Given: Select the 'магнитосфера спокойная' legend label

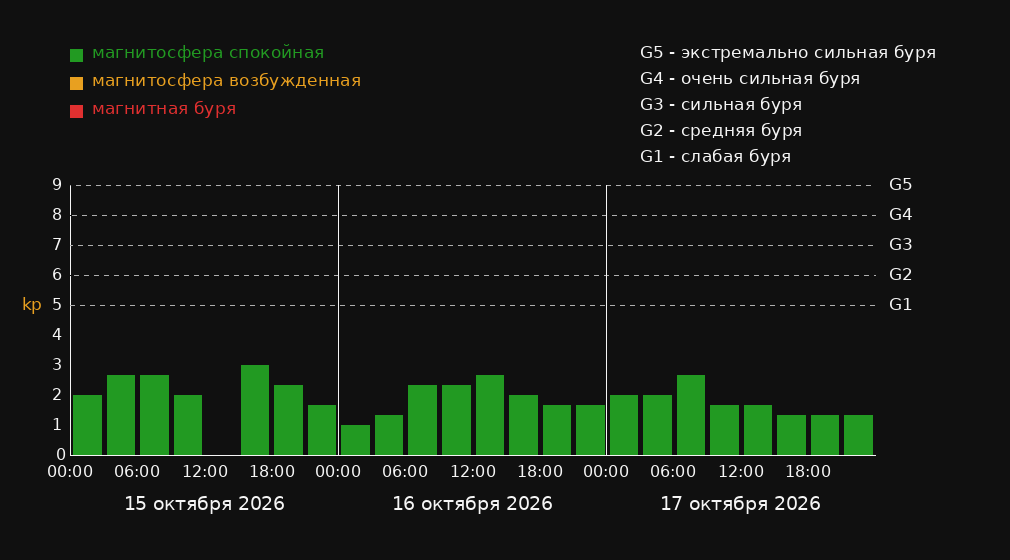Looking at the screenshot, I should coord(207,53).
